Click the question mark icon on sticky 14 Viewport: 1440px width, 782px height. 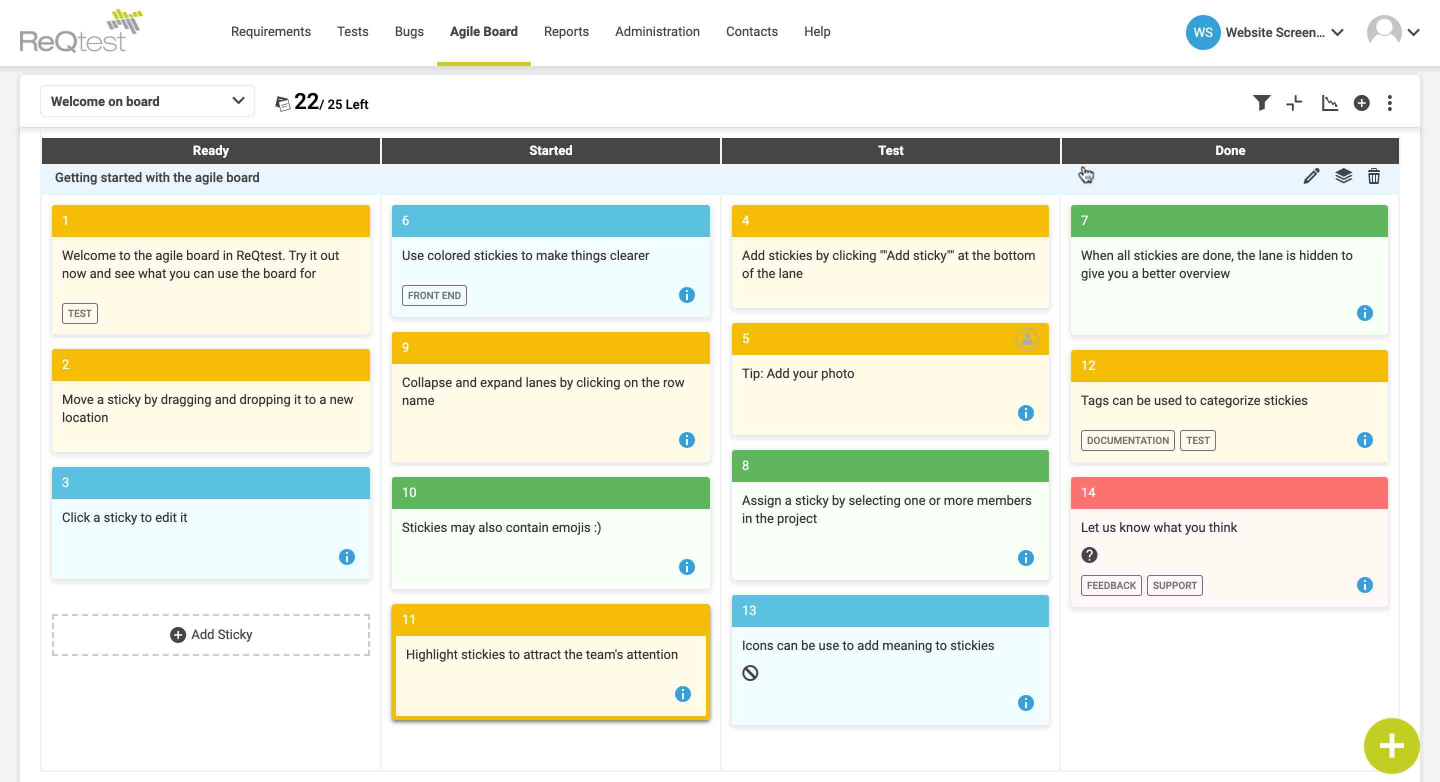[1089, 554]
